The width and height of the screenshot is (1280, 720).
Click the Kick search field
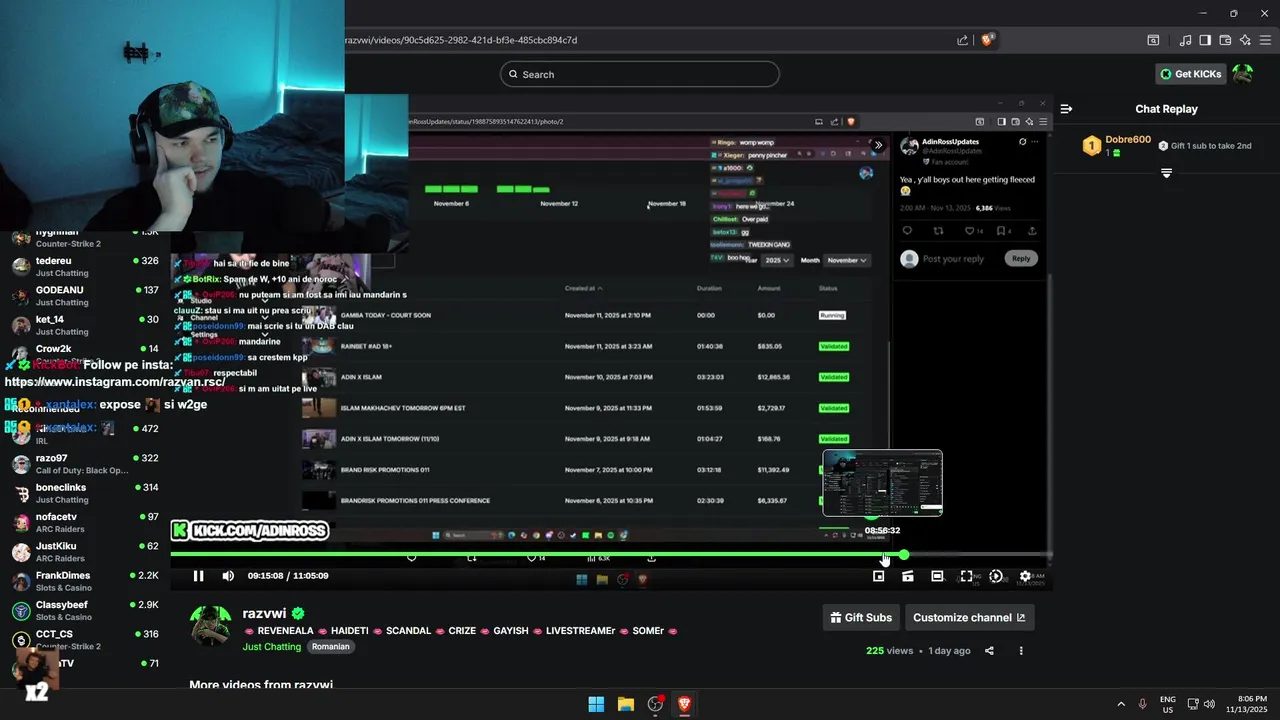[x=640, y=74]
